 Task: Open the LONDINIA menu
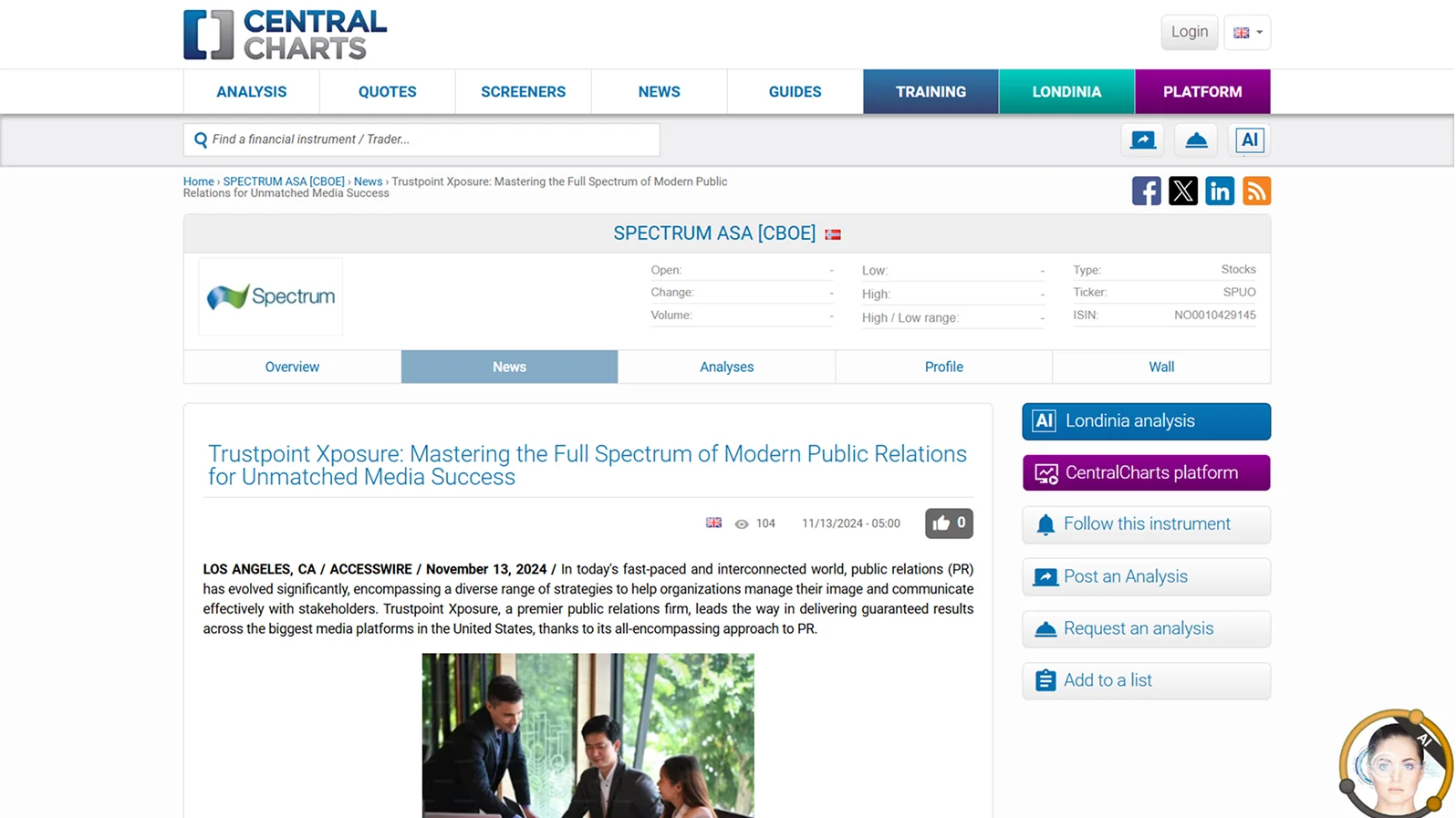[x=1066, y=92]
